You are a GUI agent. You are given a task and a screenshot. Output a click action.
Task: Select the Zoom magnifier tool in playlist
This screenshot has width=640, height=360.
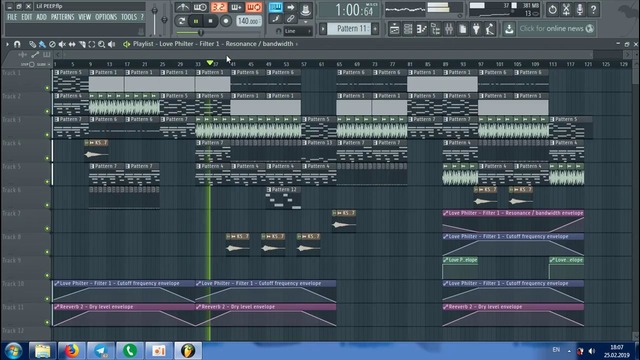coord(102,44)
